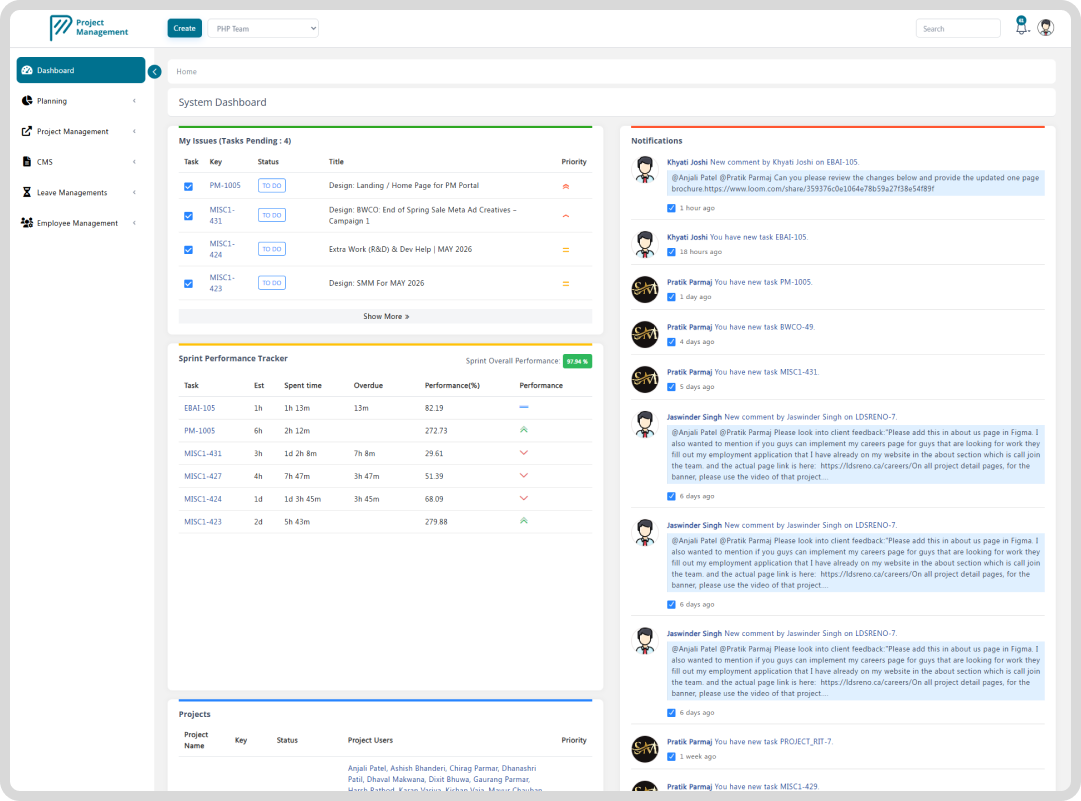The image size is (1081, 801).
Task: Click the spent time '1d 3h 45m'
Action: click(x=302, y=499)
